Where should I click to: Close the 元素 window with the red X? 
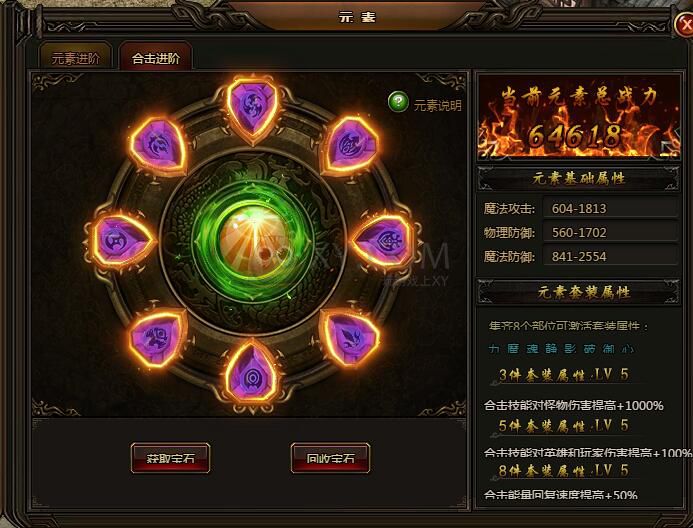coord(683,24)
